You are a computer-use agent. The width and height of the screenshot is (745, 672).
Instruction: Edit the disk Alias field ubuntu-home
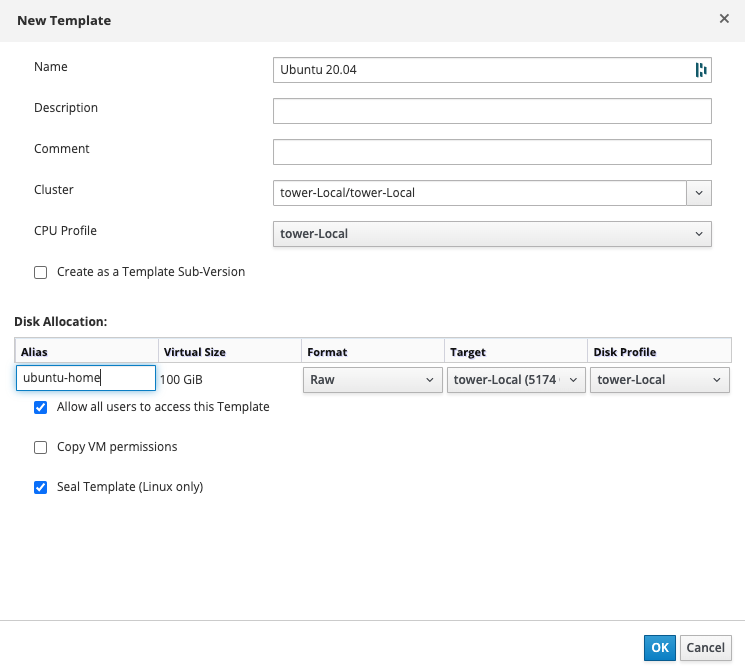(x=86, y=378)
